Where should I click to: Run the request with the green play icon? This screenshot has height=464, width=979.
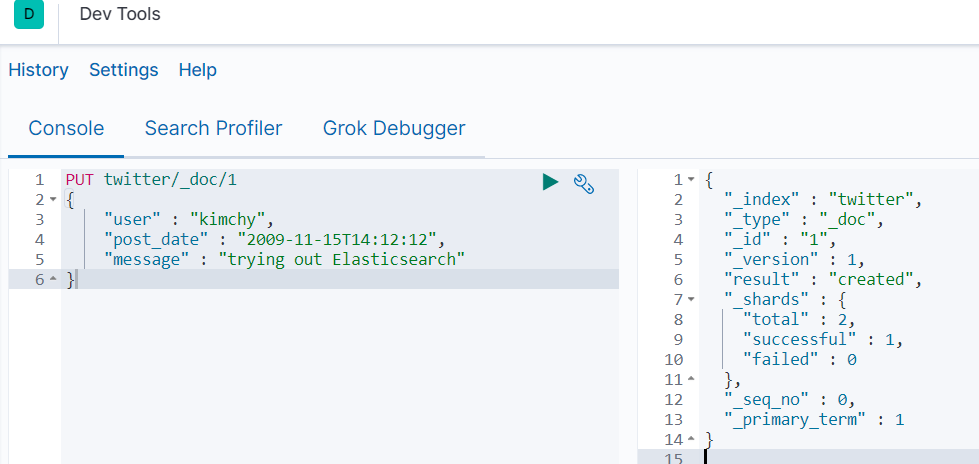pyautogui.click(x=550, y=182)
